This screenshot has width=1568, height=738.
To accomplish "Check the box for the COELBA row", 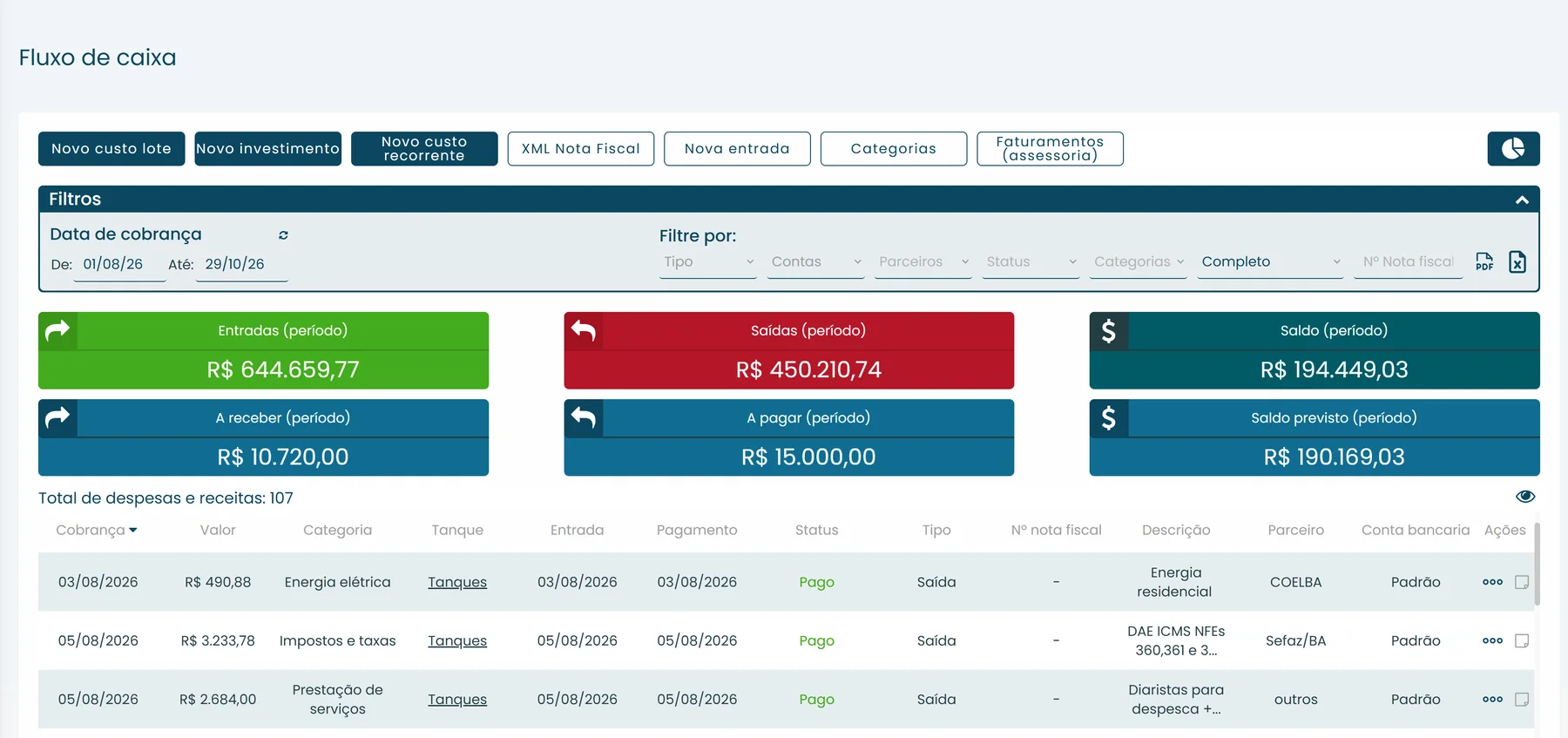I will 1522,582.
